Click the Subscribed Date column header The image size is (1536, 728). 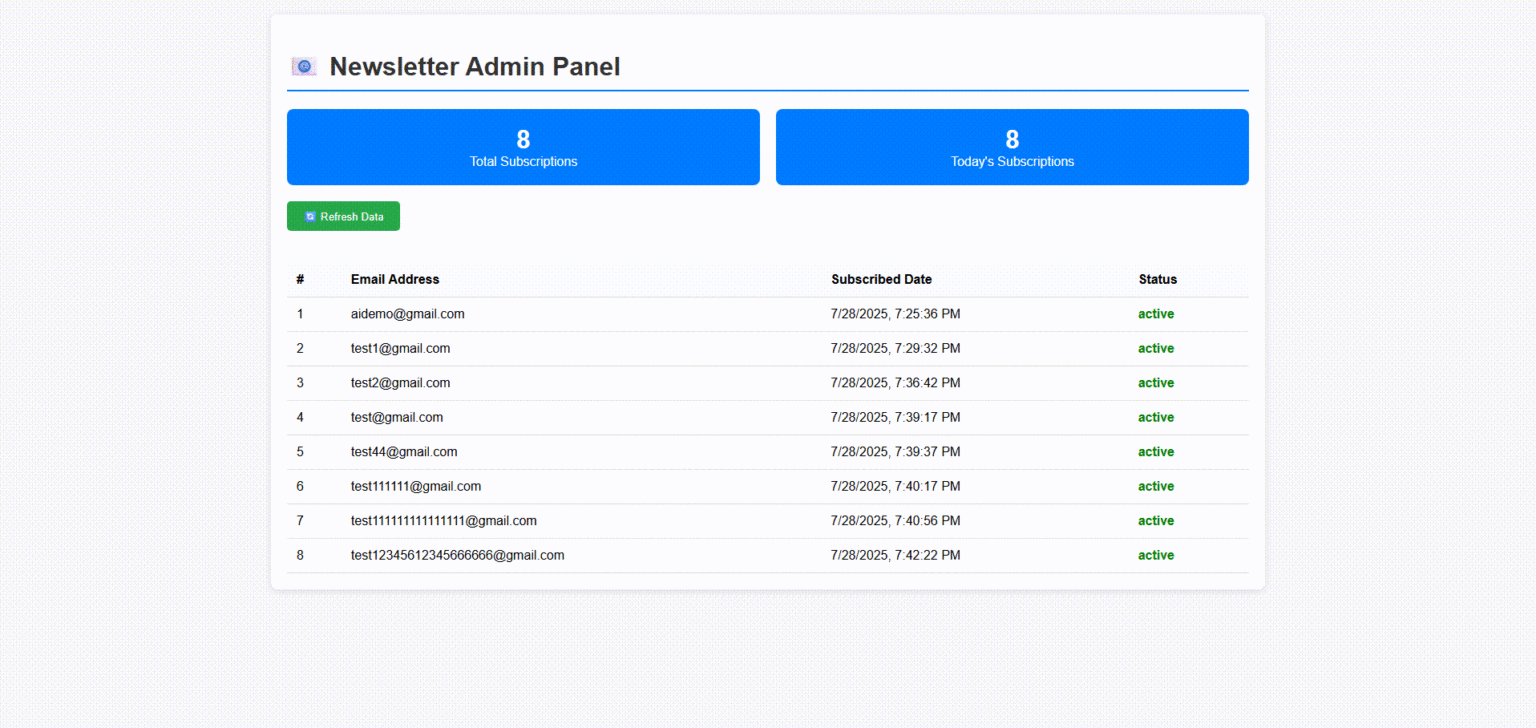881,280
